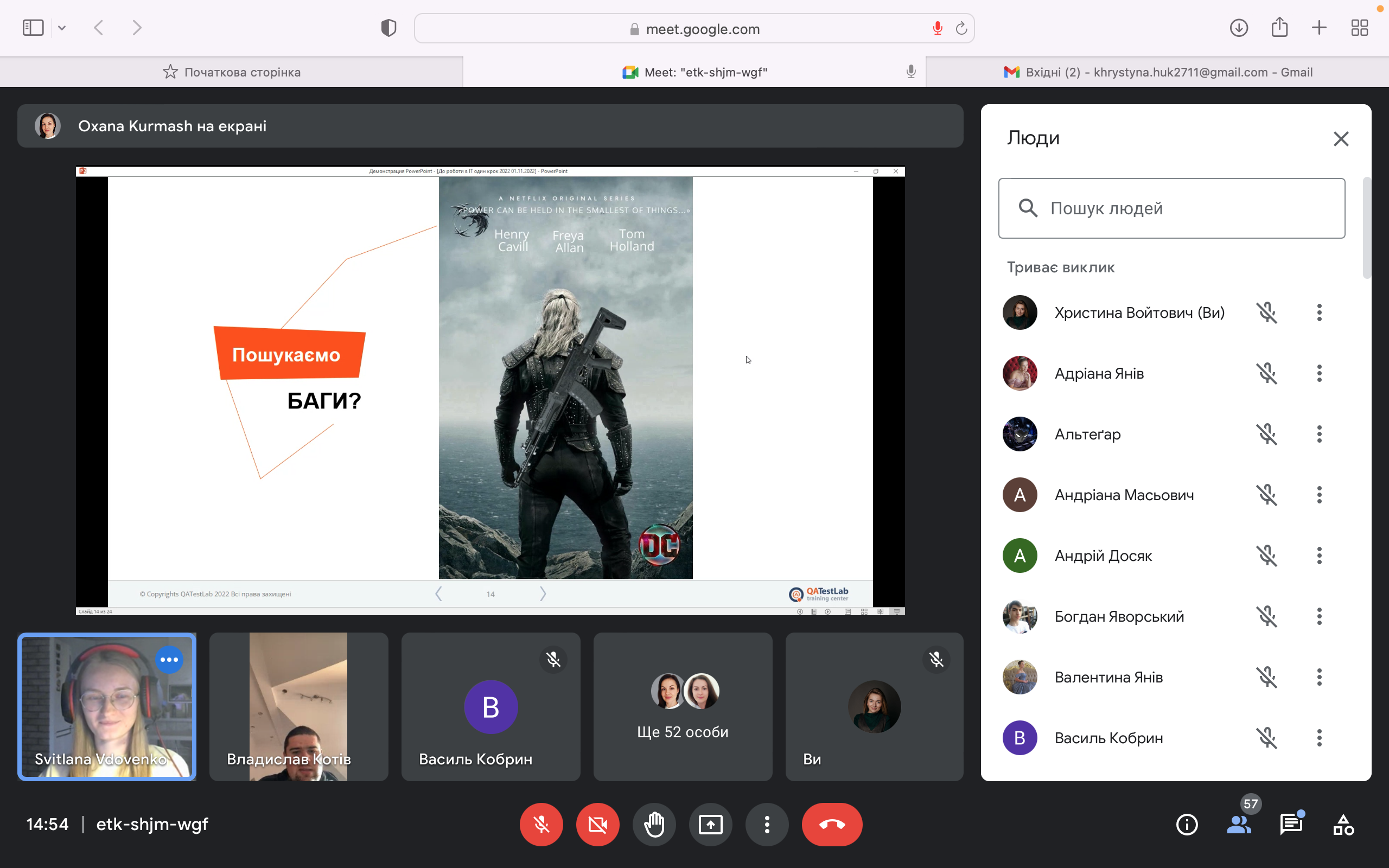Viewport: 1389px width, 868px height.
Task: Click the Safari downloads icon
Action: coord(1239,28)
